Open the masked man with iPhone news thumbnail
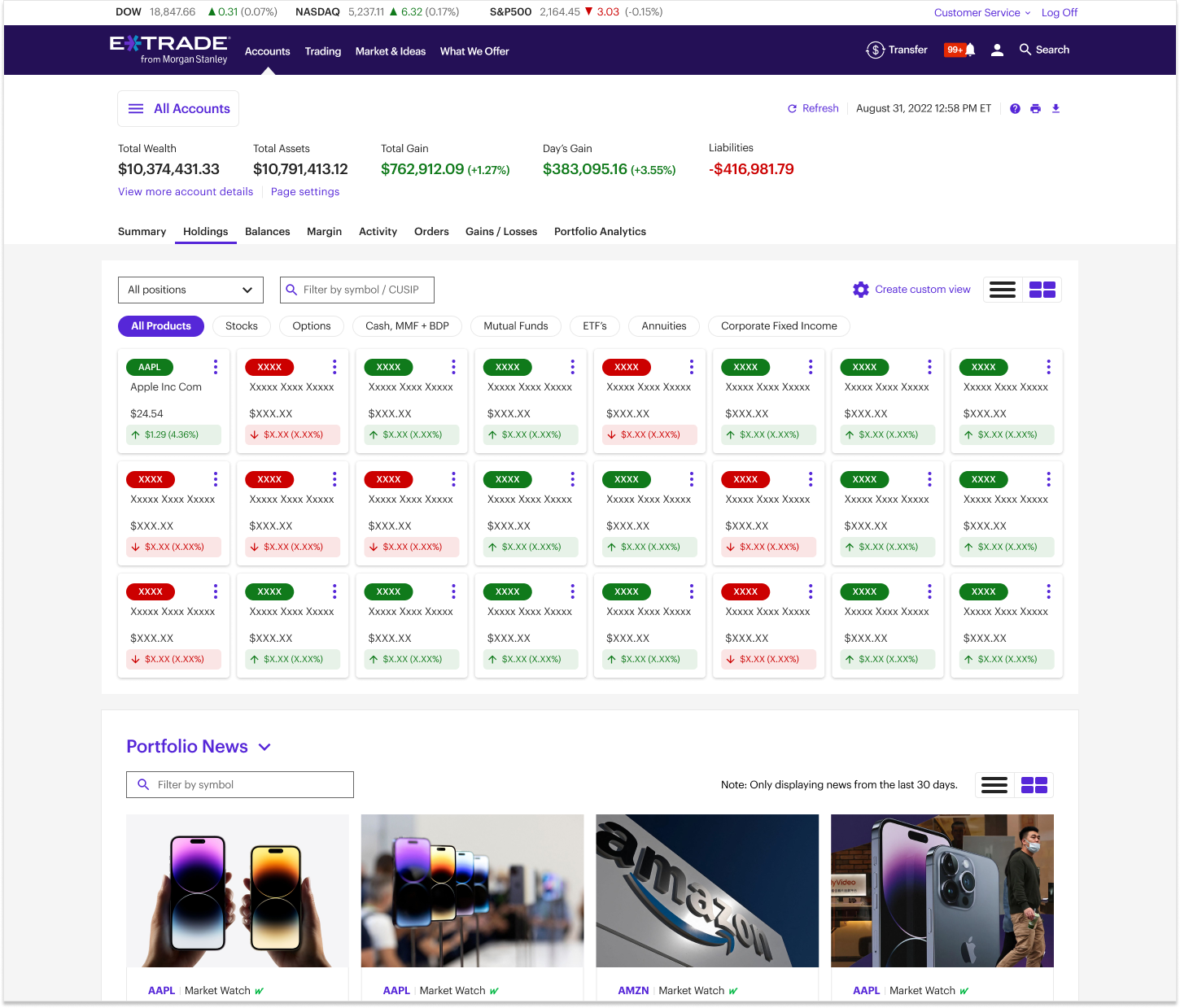The image size is (1180, 1008). click(942, 891)
